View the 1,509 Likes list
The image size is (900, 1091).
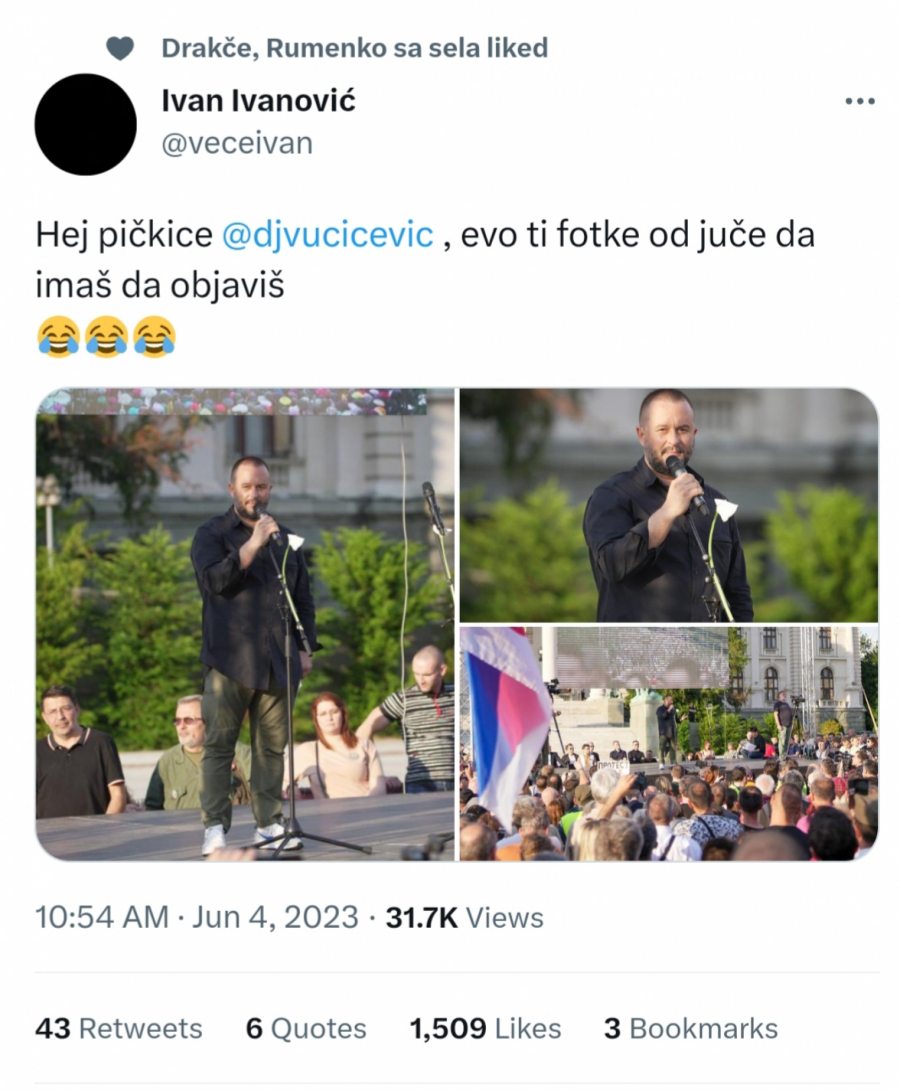click(x=485, y=1028)
